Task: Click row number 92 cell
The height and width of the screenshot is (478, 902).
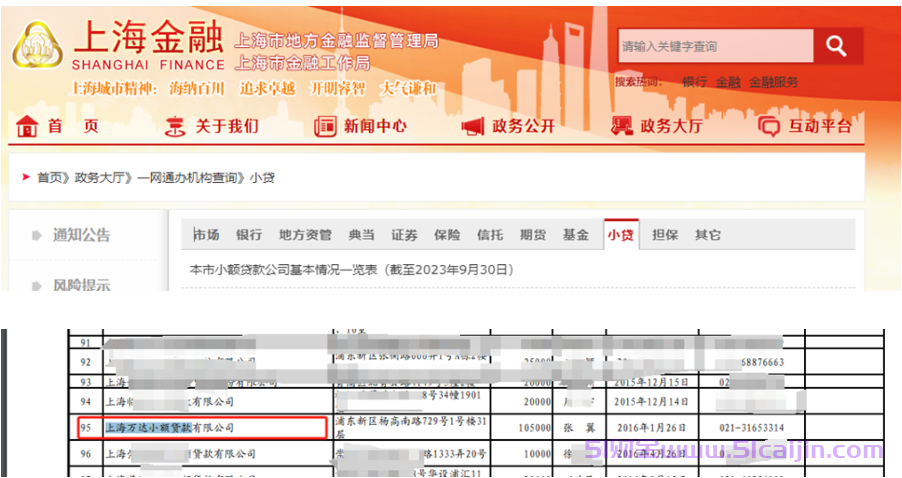Action: pyautogui.click(x=86, y=362)
